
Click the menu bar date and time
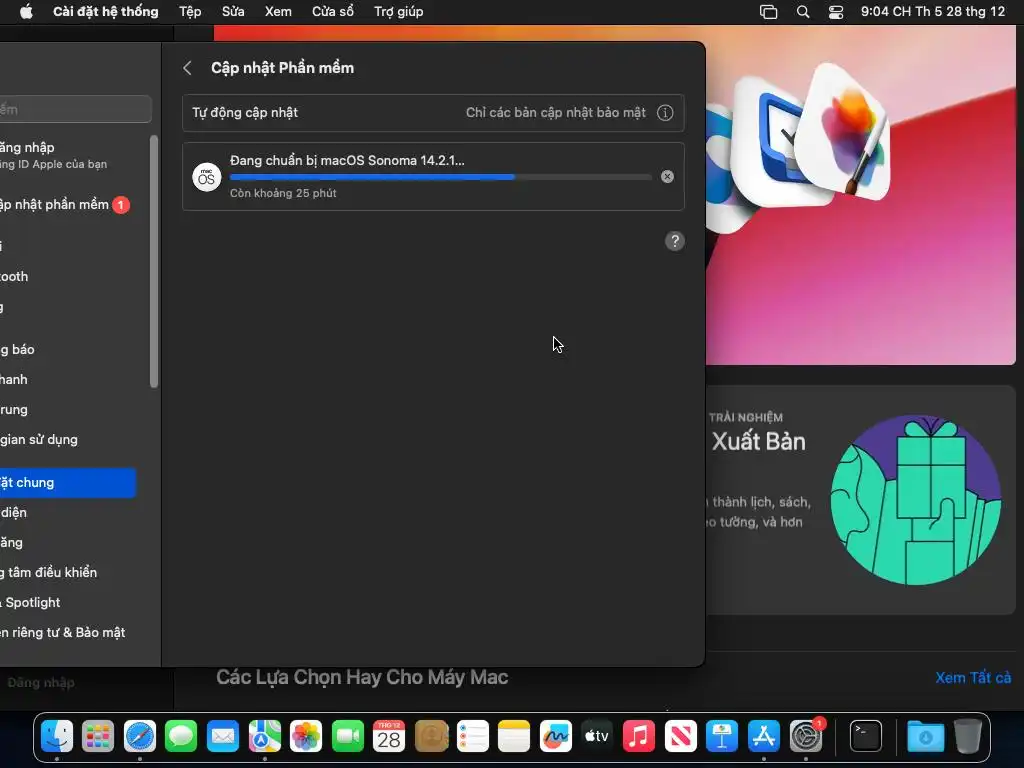[x=933, y=12]
